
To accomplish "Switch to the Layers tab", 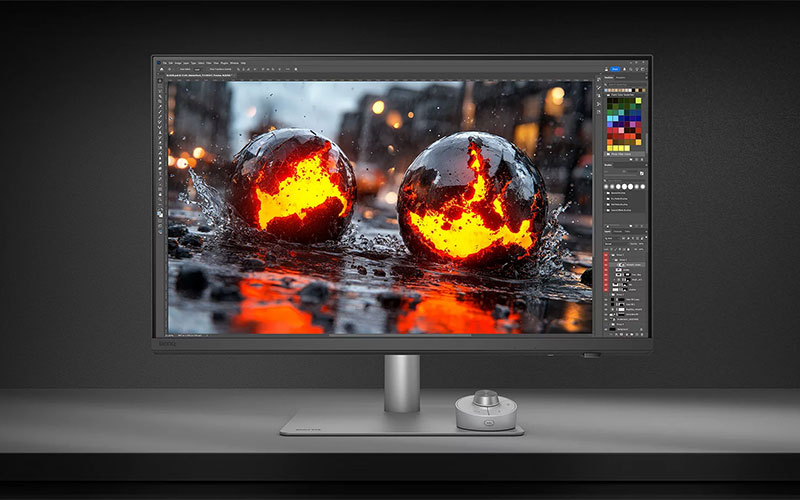I will (x=608, y=232).
